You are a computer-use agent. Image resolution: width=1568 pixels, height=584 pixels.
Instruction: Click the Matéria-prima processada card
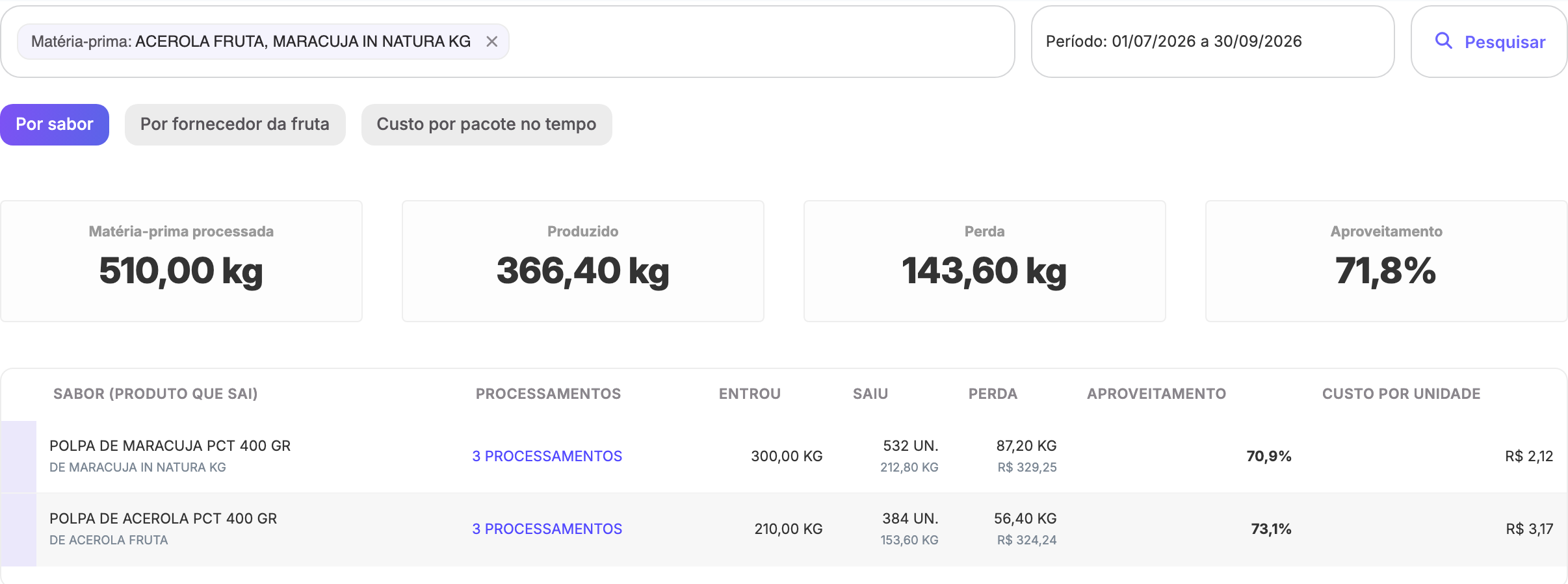click(x=181, y=260)
